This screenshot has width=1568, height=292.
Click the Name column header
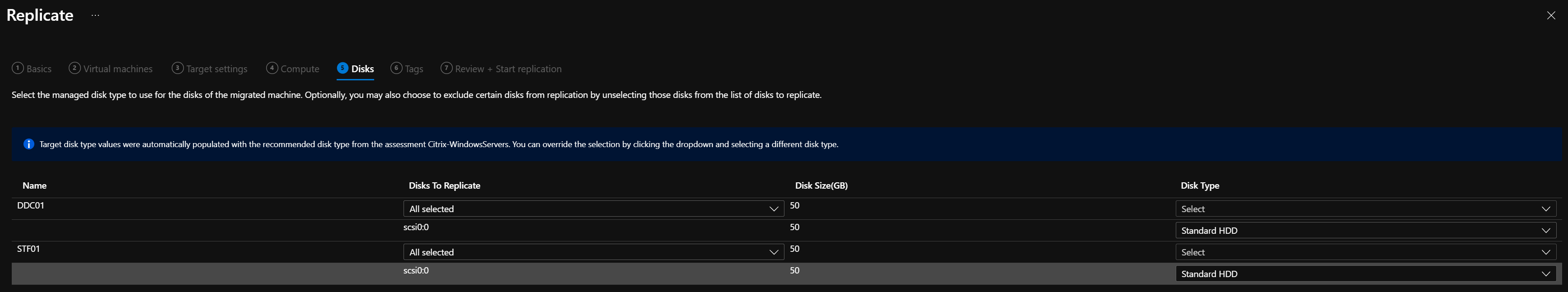[x=35, y=185]
